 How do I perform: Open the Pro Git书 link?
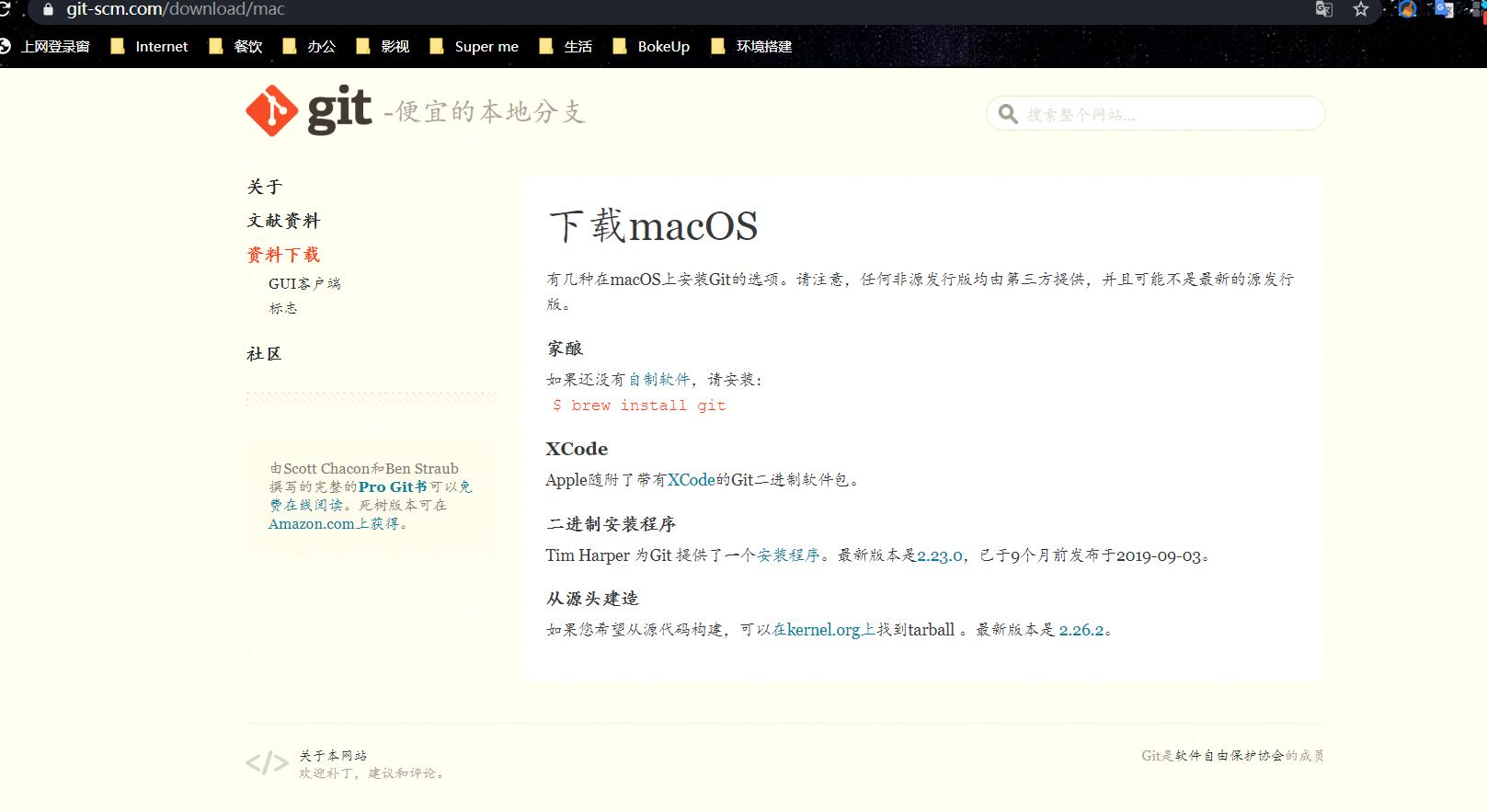393,486
